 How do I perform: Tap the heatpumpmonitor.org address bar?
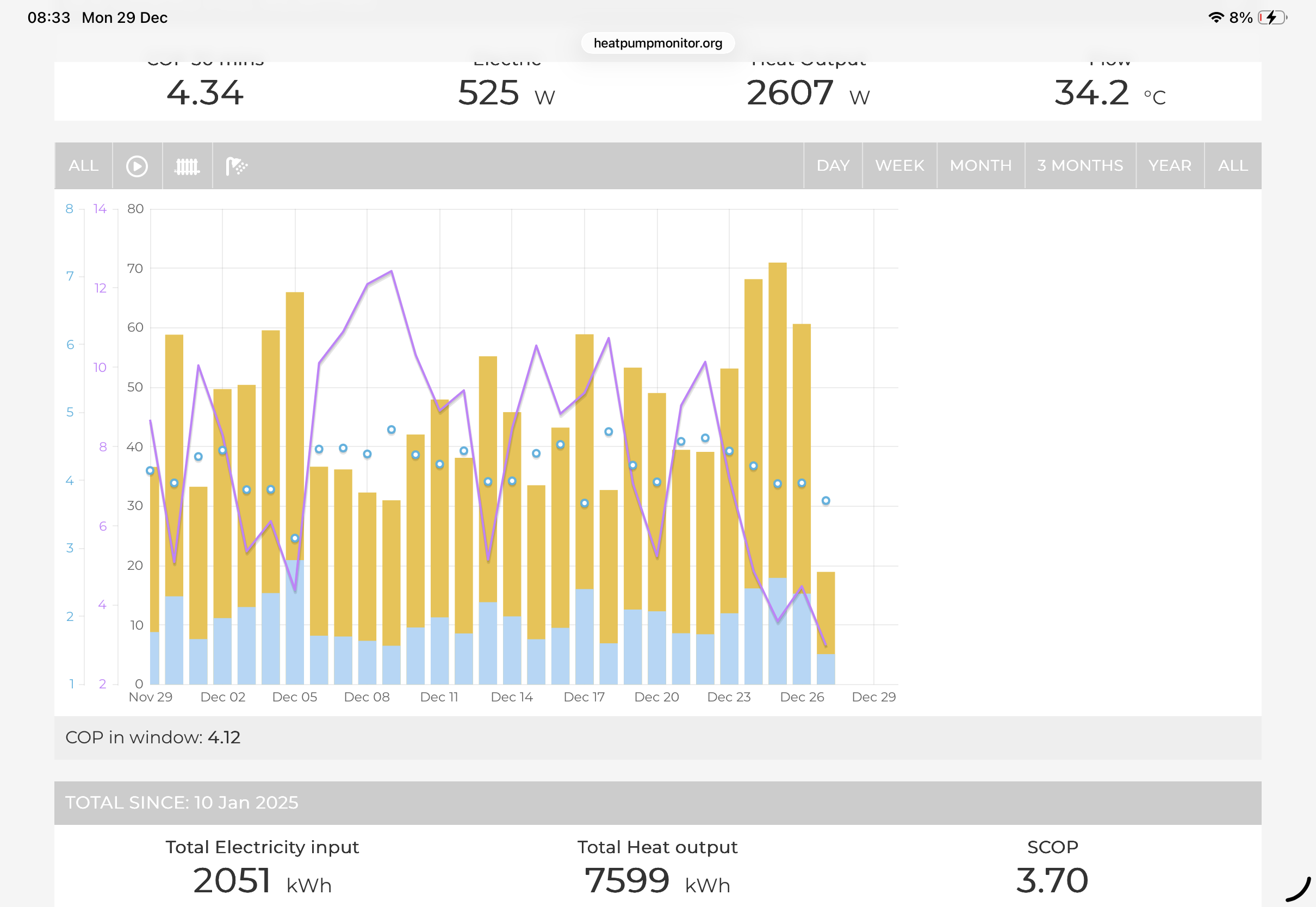pos(657,43)
